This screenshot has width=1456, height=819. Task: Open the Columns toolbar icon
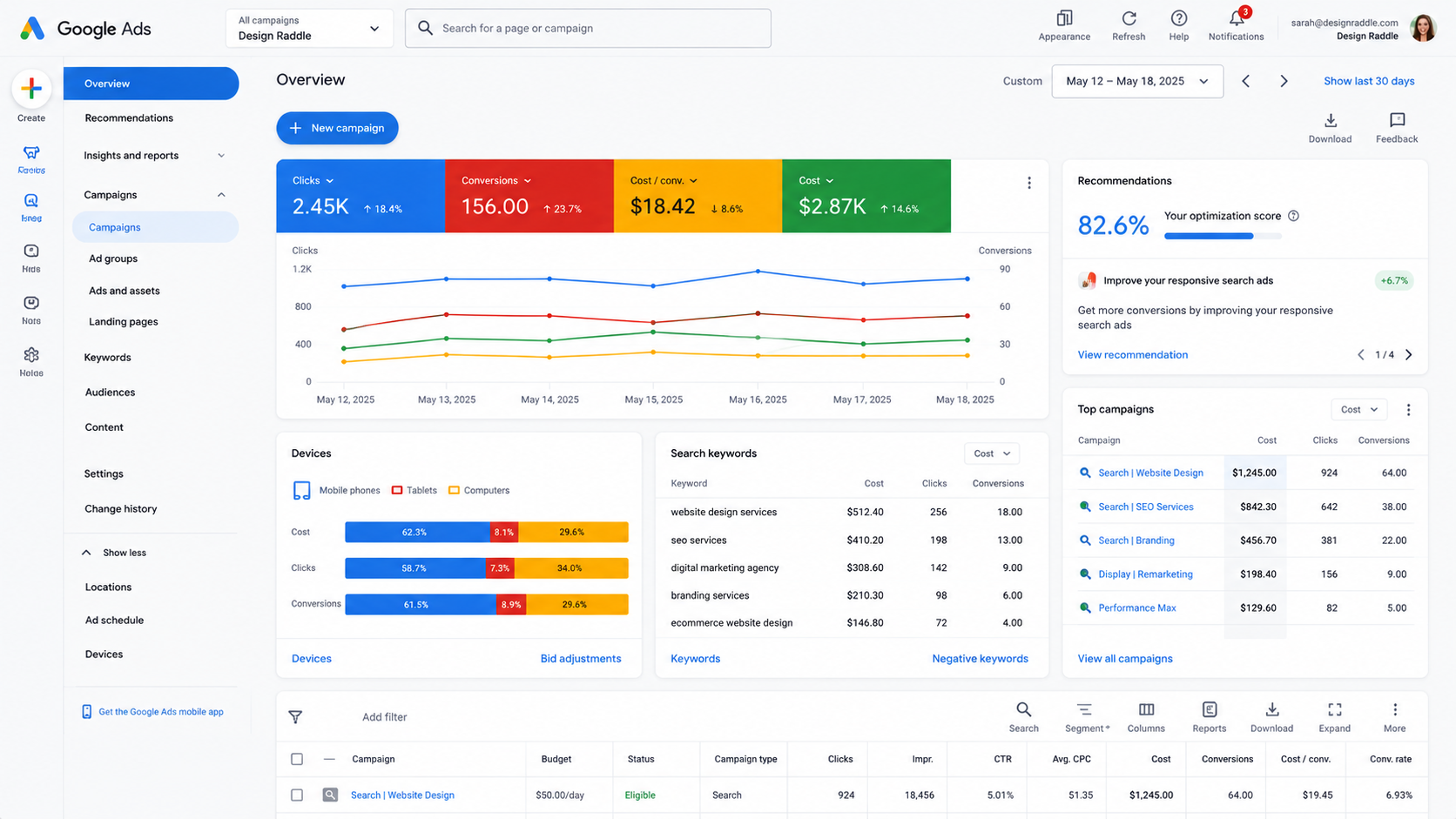[1146, 709]
